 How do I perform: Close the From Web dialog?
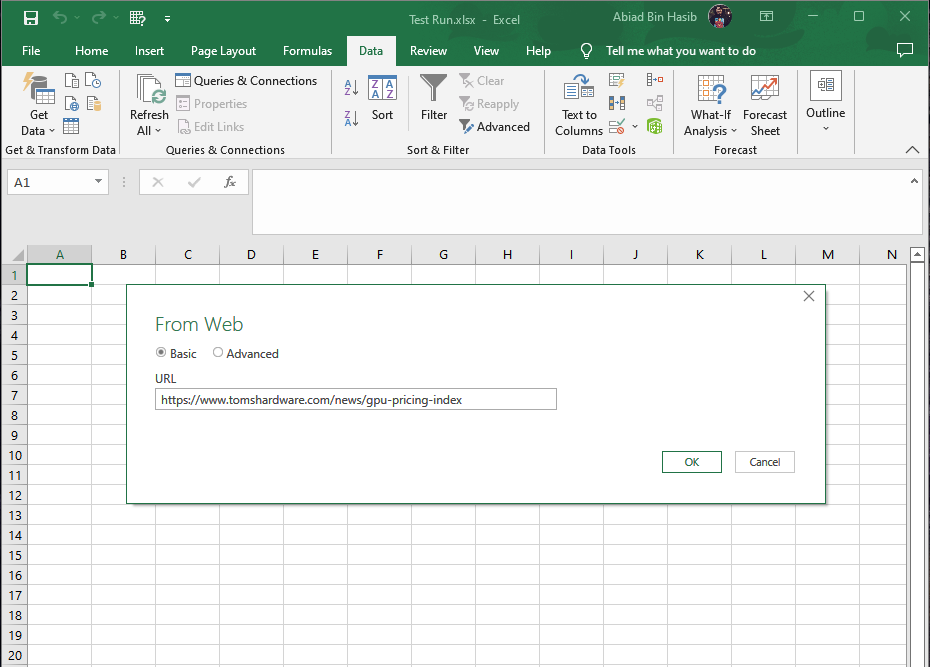(x=808, y=296)
